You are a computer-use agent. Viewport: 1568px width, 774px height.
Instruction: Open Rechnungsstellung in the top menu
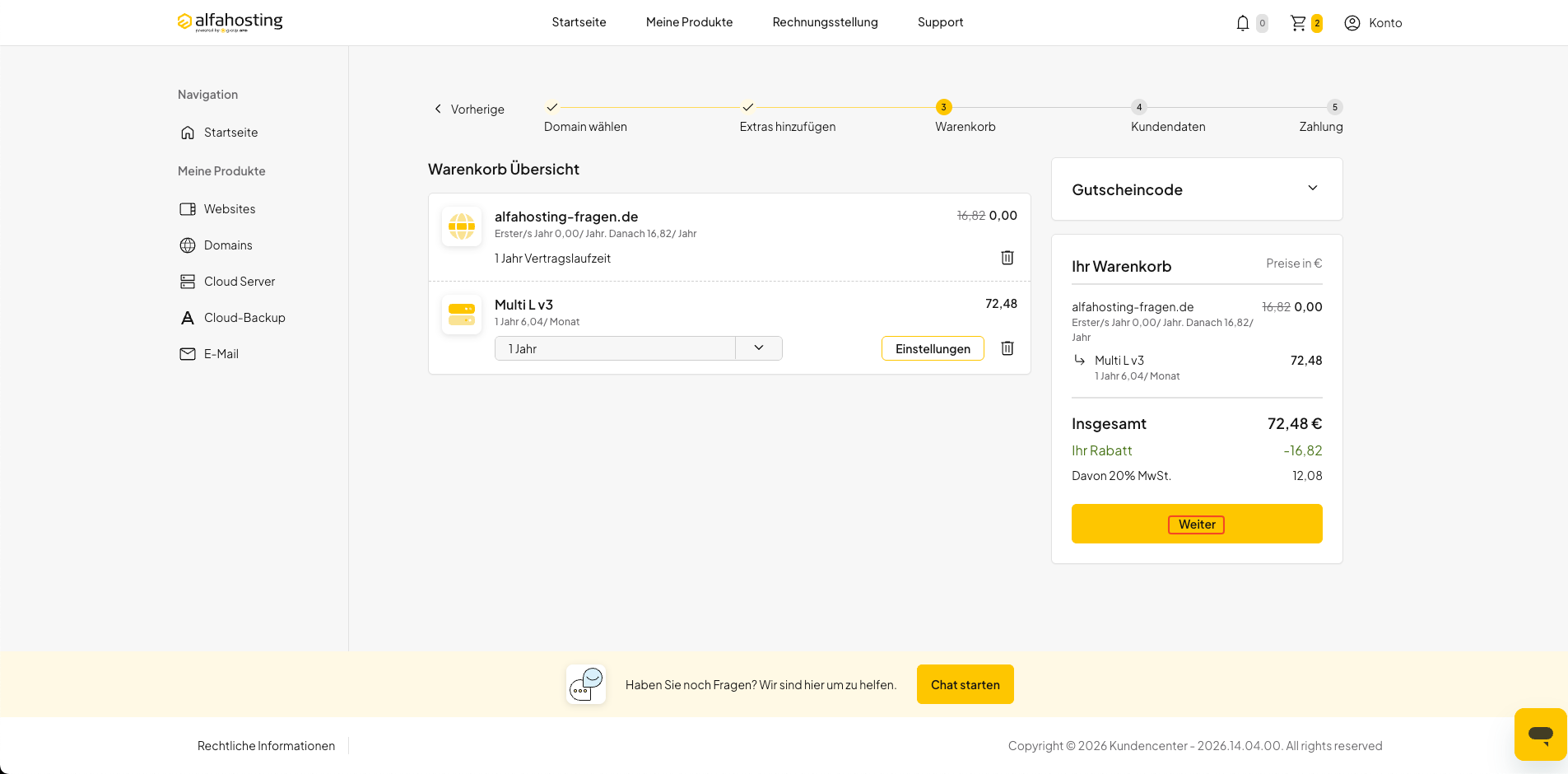[x=825, y=22]
